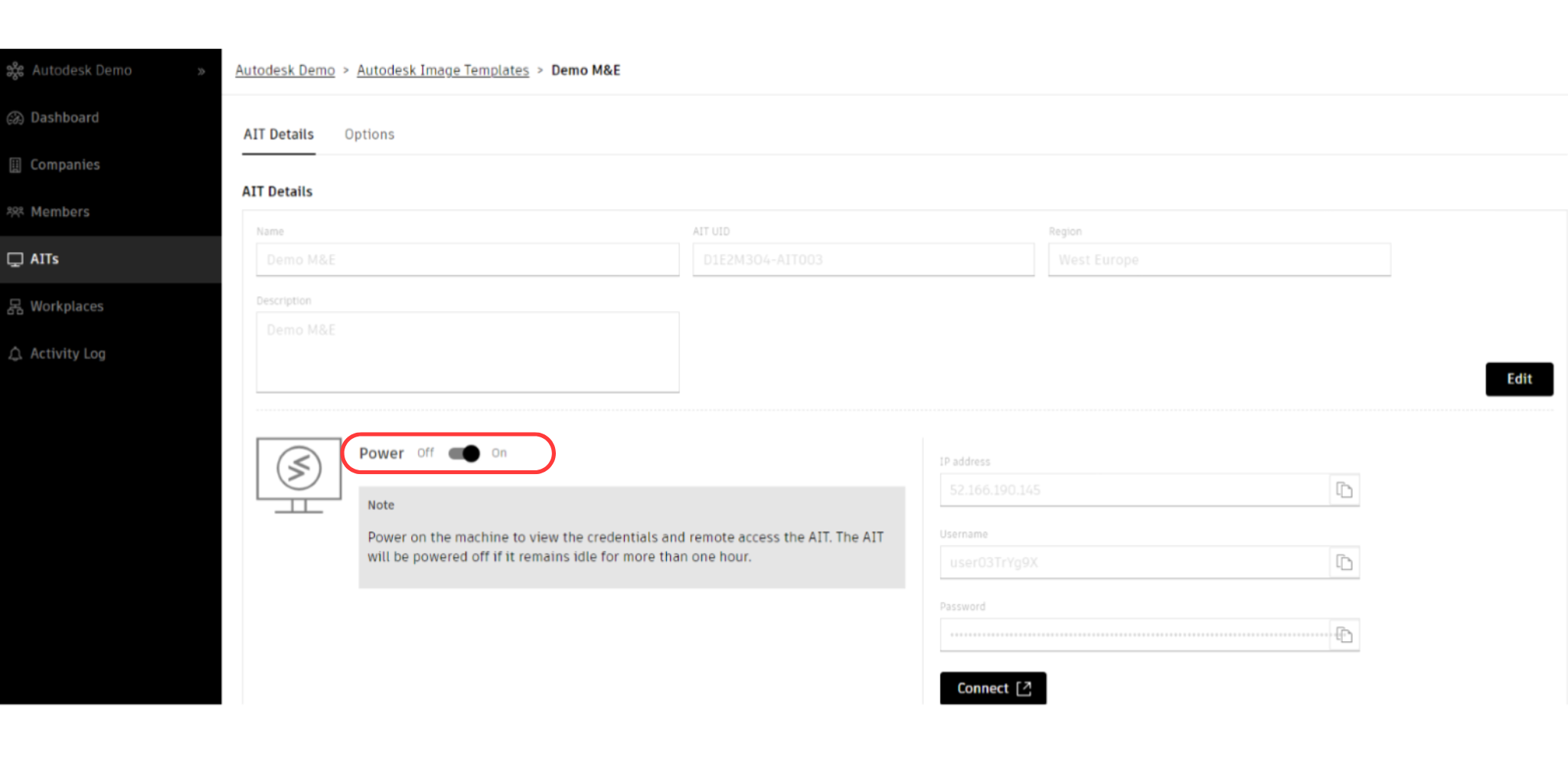Screen dimensions: 1568x782
Task: Click the Connect button
Action: [993, 689]
